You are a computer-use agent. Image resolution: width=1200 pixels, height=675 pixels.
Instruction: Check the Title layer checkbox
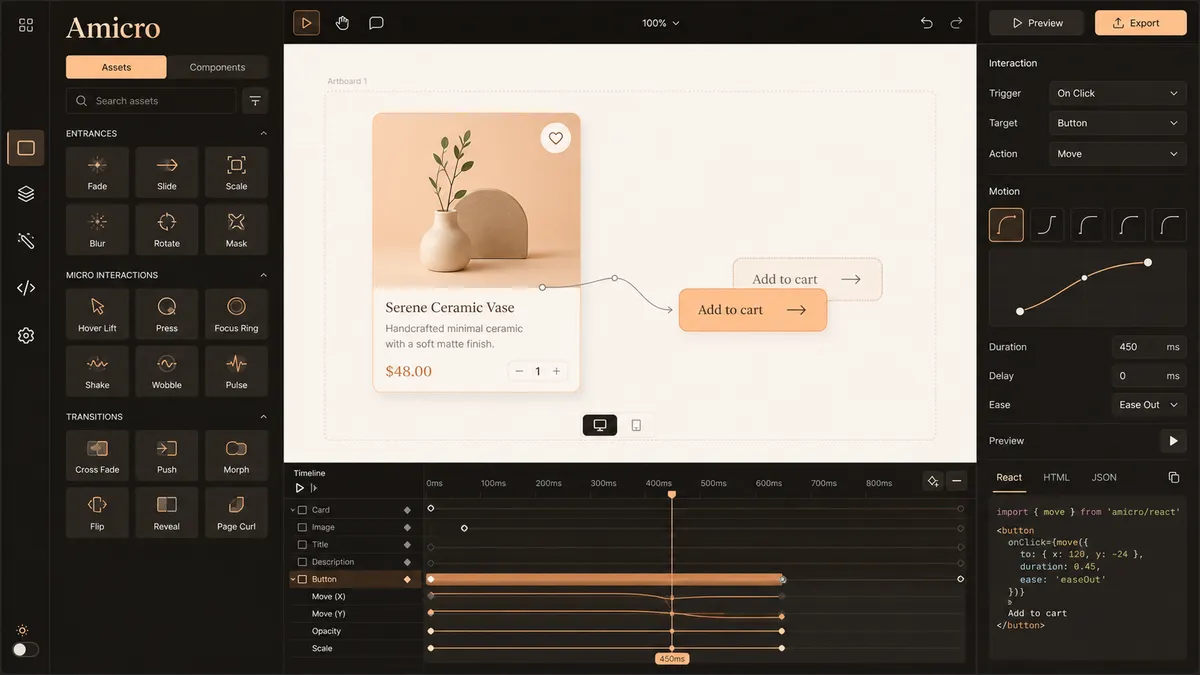click(303, 545)
